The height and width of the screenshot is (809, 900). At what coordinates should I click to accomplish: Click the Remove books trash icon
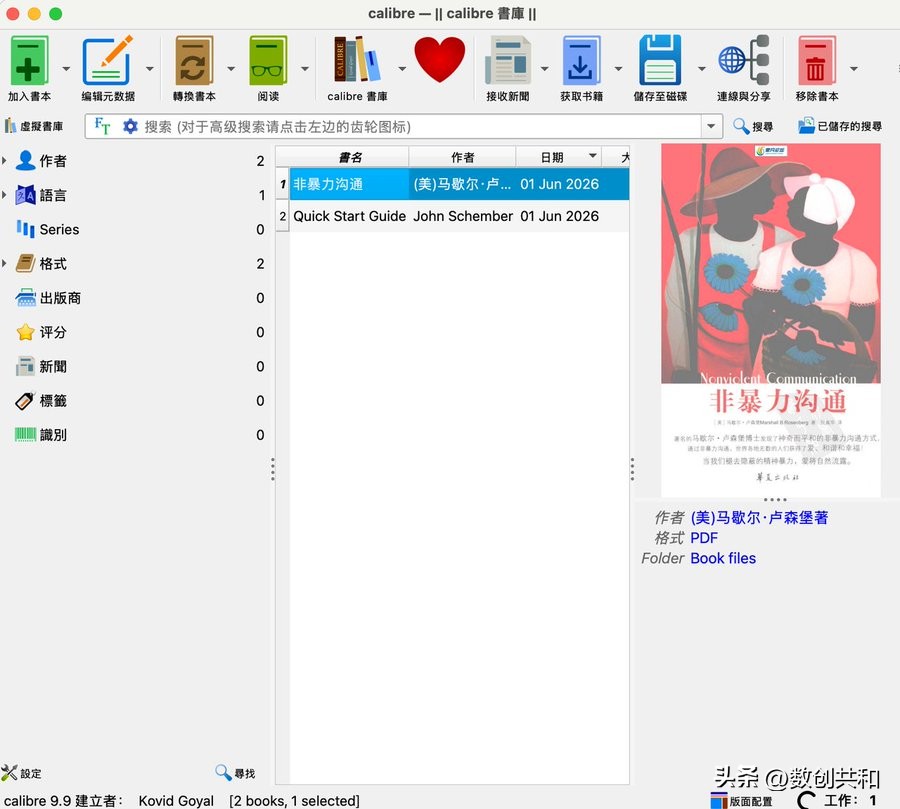pyautogui.click(x=816, y=61)
